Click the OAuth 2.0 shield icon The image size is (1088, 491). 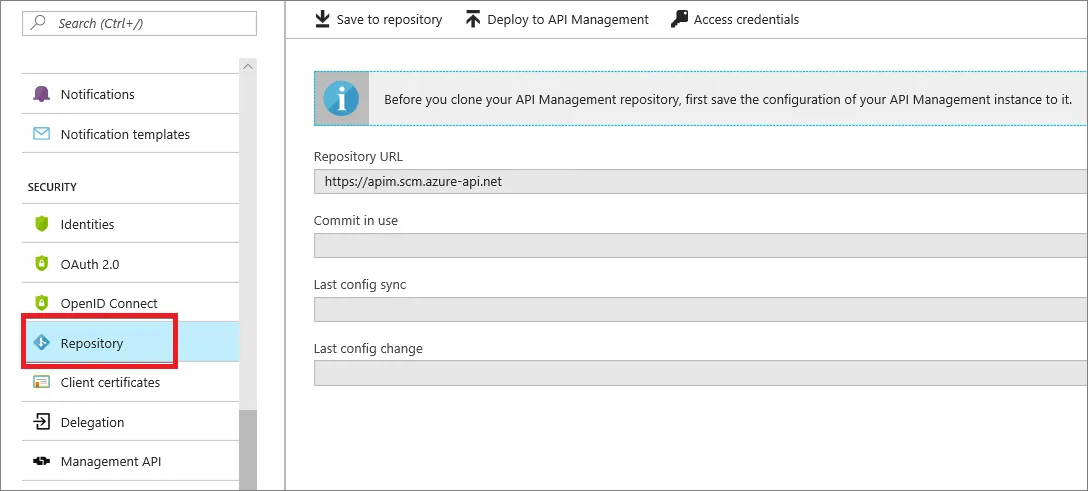41,264
